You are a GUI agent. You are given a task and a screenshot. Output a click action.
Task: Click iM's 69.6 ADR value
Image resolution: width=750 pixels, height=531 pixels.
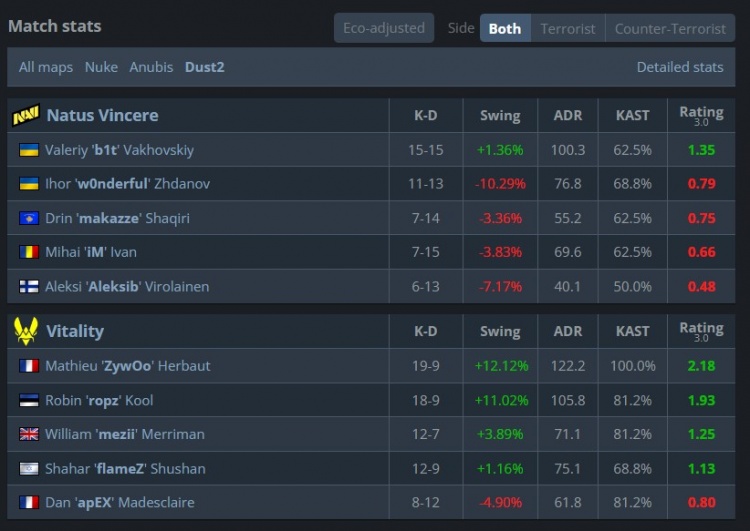(x=568, y=252)
